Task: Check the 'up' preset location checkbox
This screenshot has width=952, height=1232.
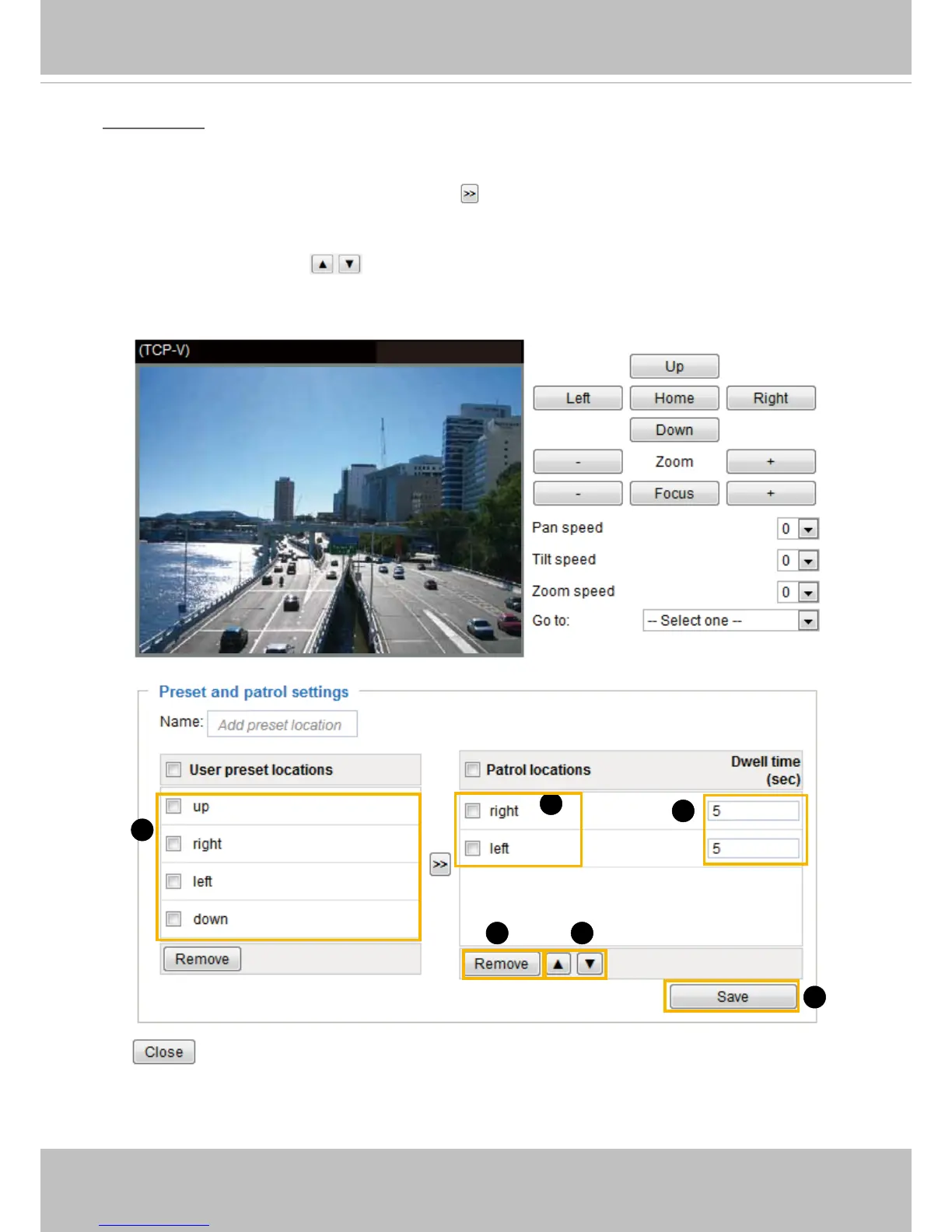Action: [173, 807]
